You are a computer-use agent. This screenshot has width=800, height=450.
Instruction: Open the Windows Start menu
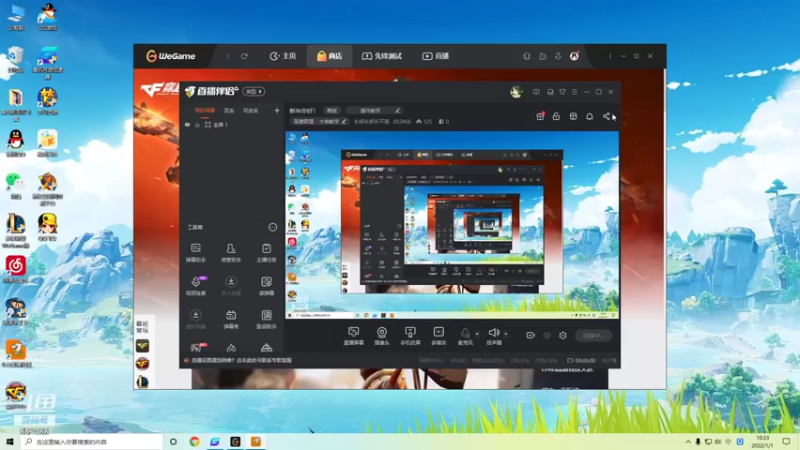[9, 441]
